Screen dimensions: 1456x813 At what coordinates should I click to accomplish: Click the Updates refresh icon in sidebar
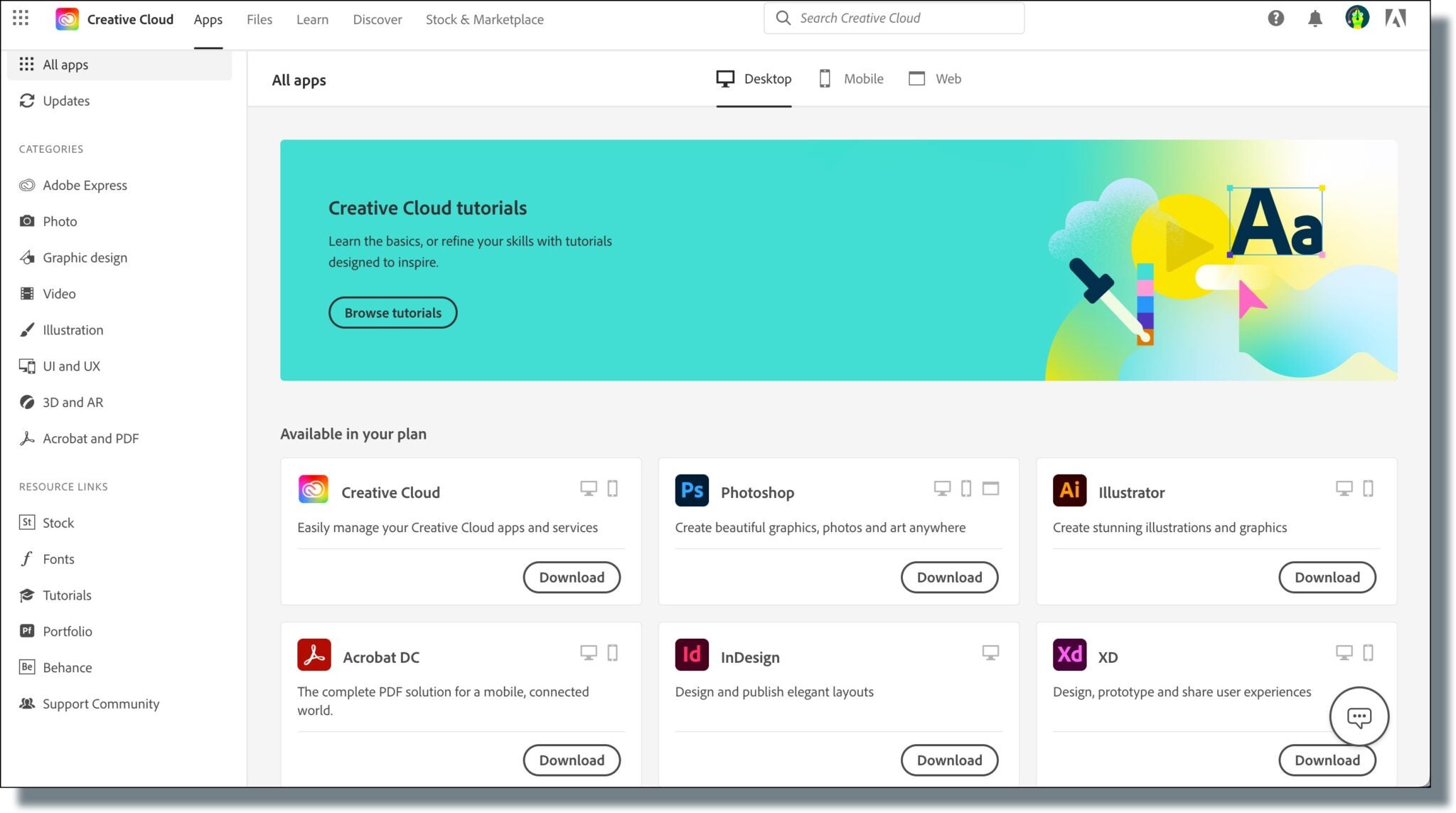pos(27,101)
